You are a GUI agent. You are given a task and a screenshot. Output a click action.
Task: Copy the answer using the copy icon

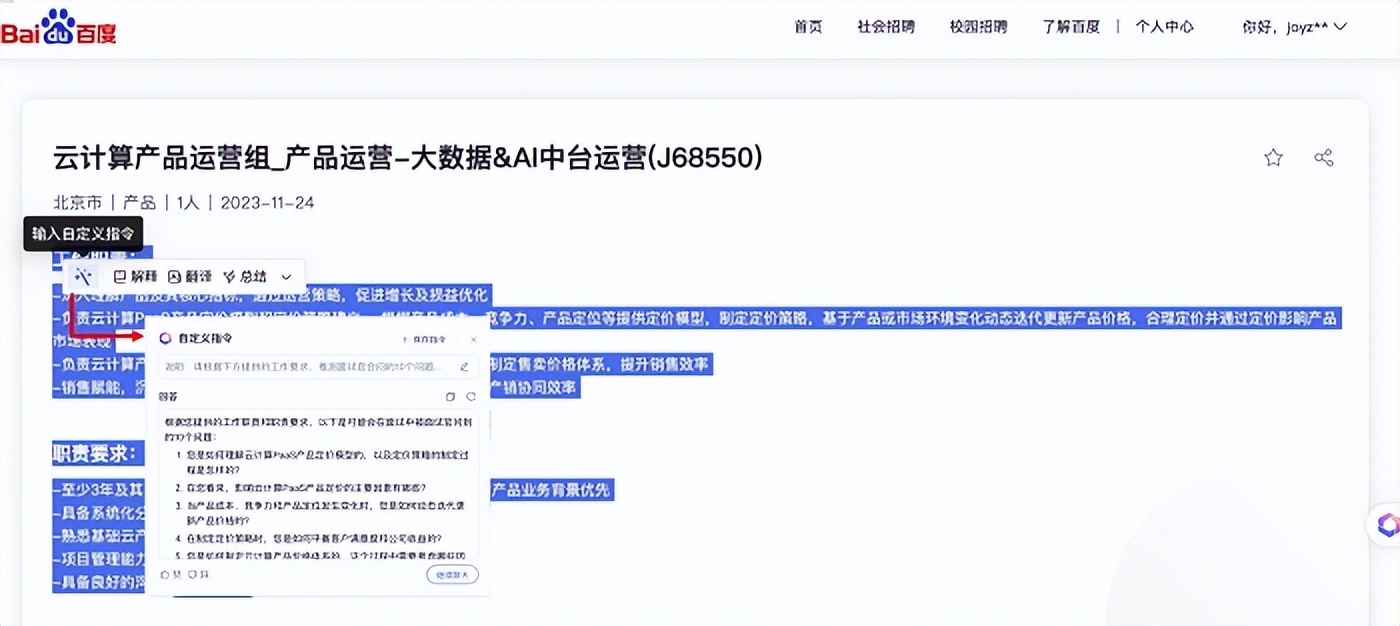pos(450,397)
